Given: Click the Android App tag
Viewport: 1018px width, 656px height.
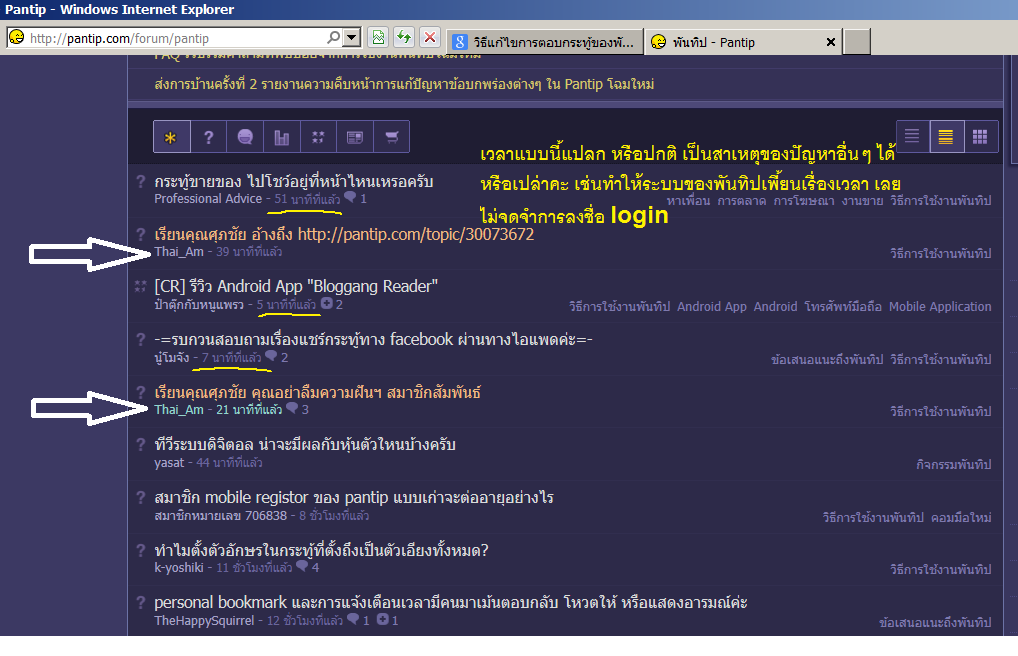Looking at the screenshot, I should (x=712, y=307).
